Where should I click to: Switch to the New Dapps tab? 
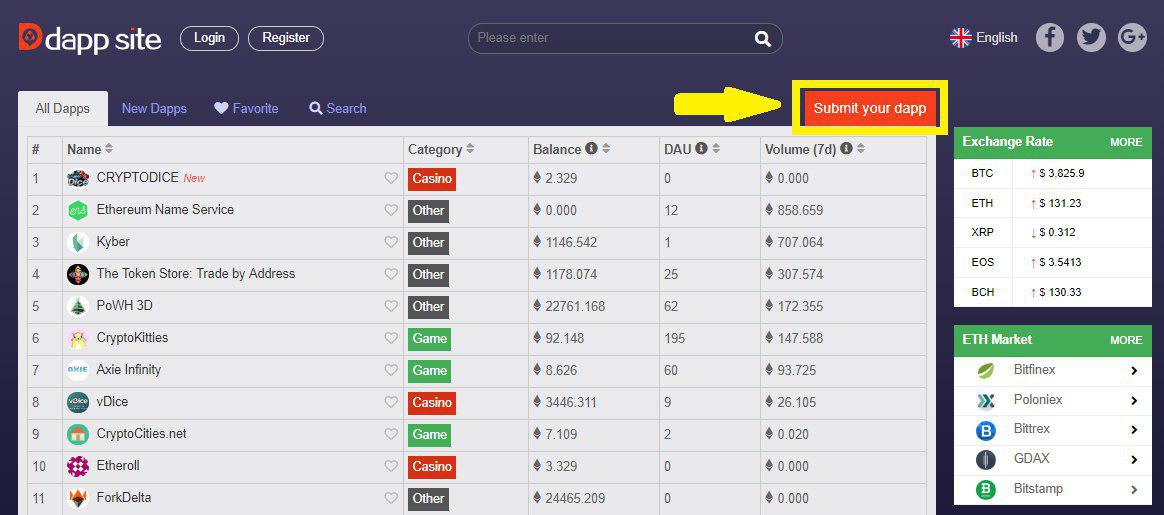pos(154,108)
